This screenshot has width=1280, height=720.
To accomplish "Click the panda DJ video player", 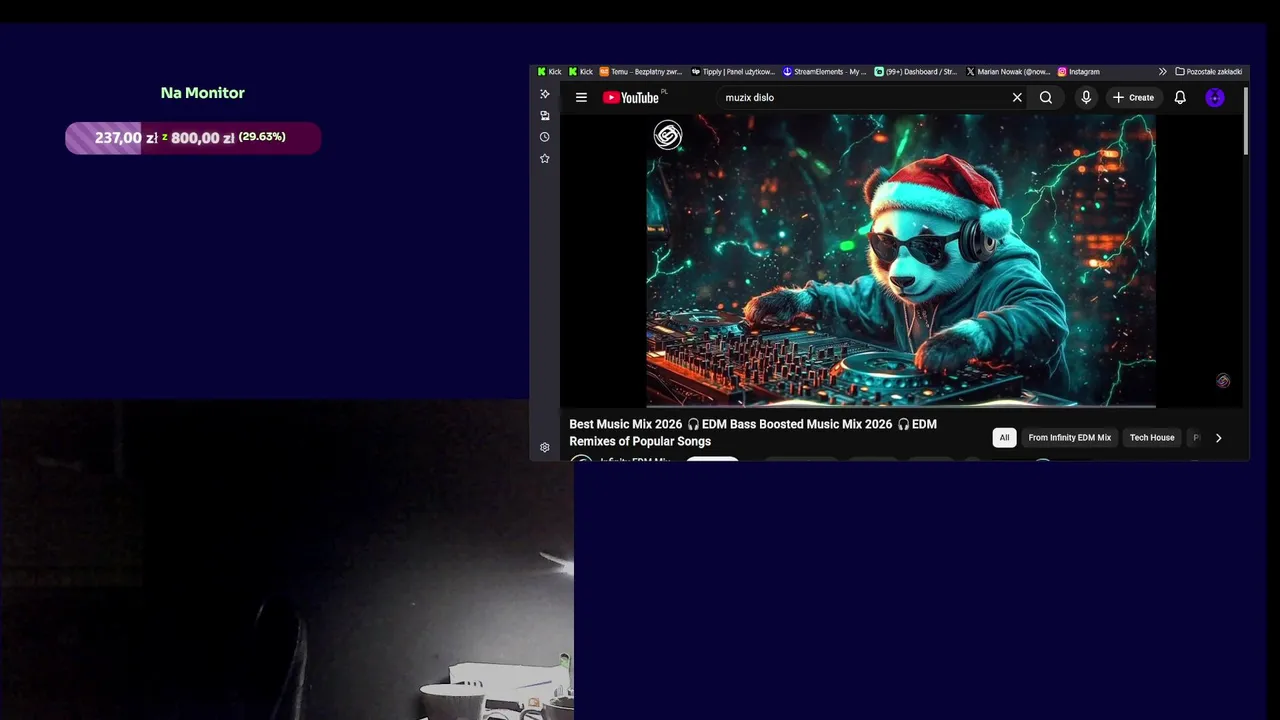I will click(901, 260).
